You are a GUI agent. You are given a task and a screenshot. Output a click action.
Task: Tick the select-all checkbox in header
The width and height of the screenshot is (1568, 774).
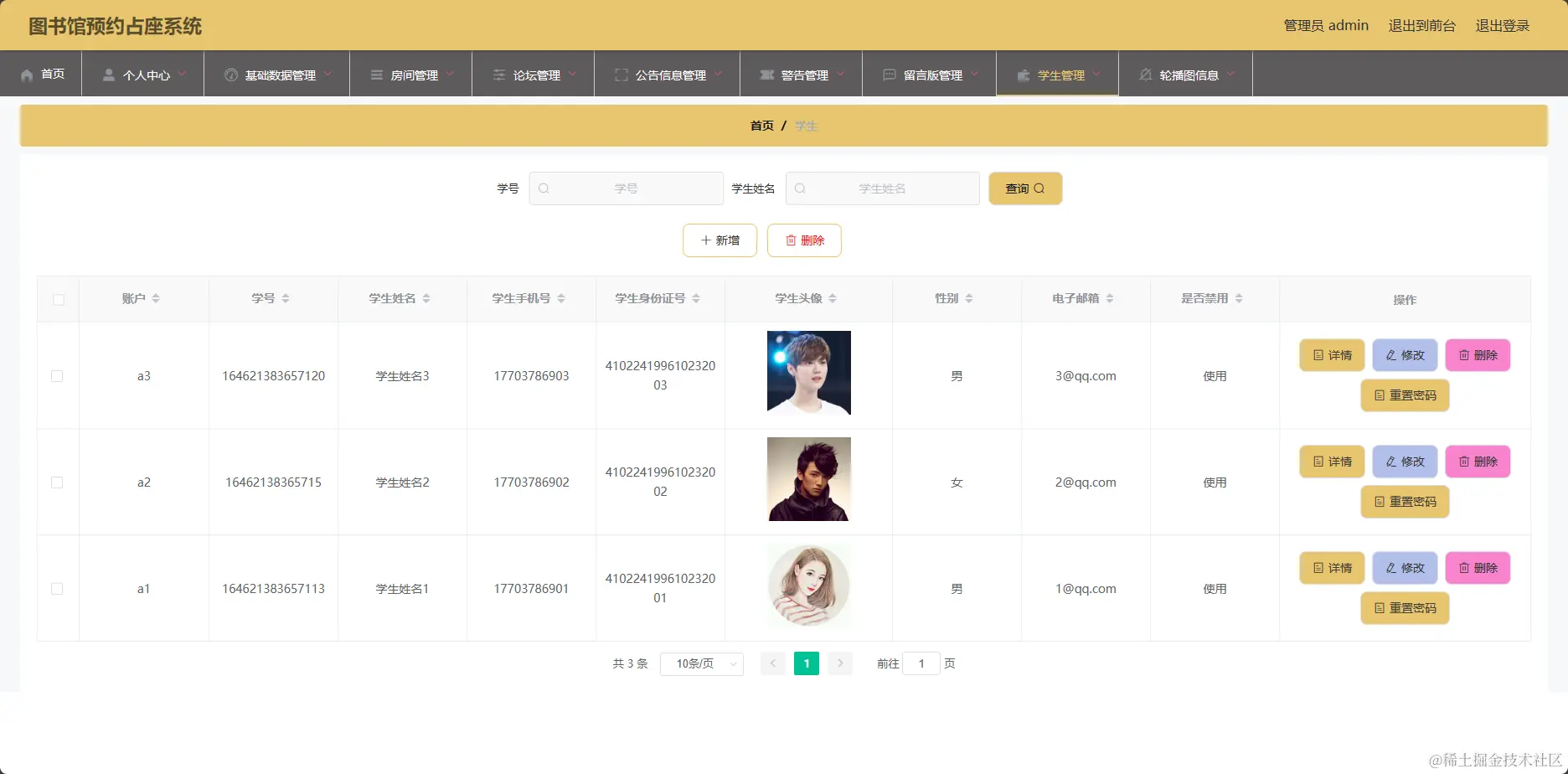click(59, 300)
